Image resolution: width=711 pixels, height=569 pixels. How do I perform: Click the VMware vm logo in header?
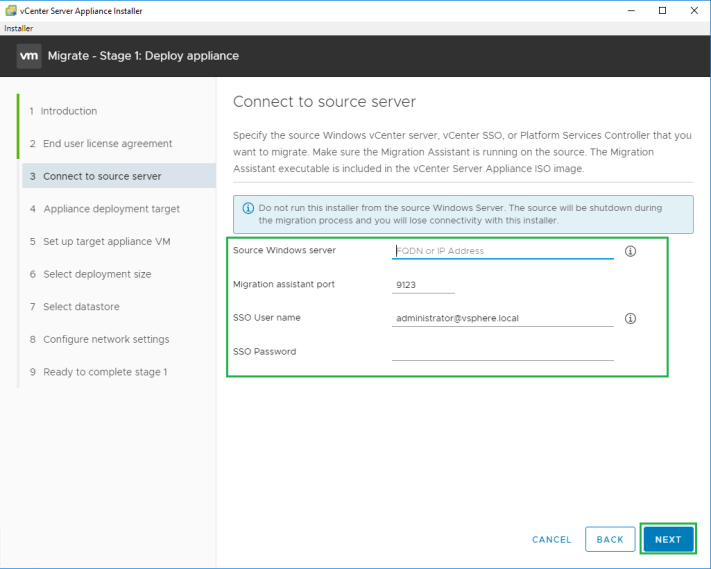click(x=29, y=56)
